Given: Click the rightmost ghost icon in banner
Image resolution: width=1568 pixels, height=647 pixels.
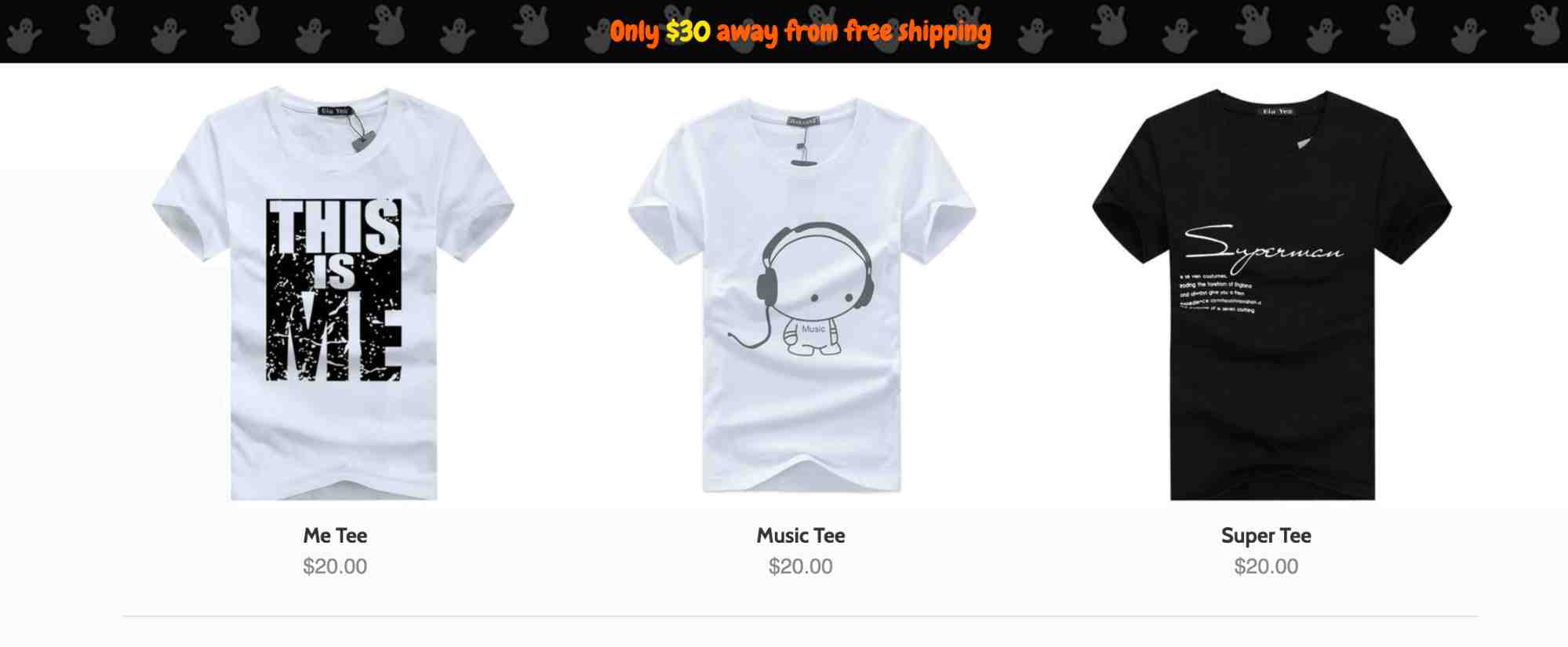Looking at the screenshot, I should pos(1542,24).
